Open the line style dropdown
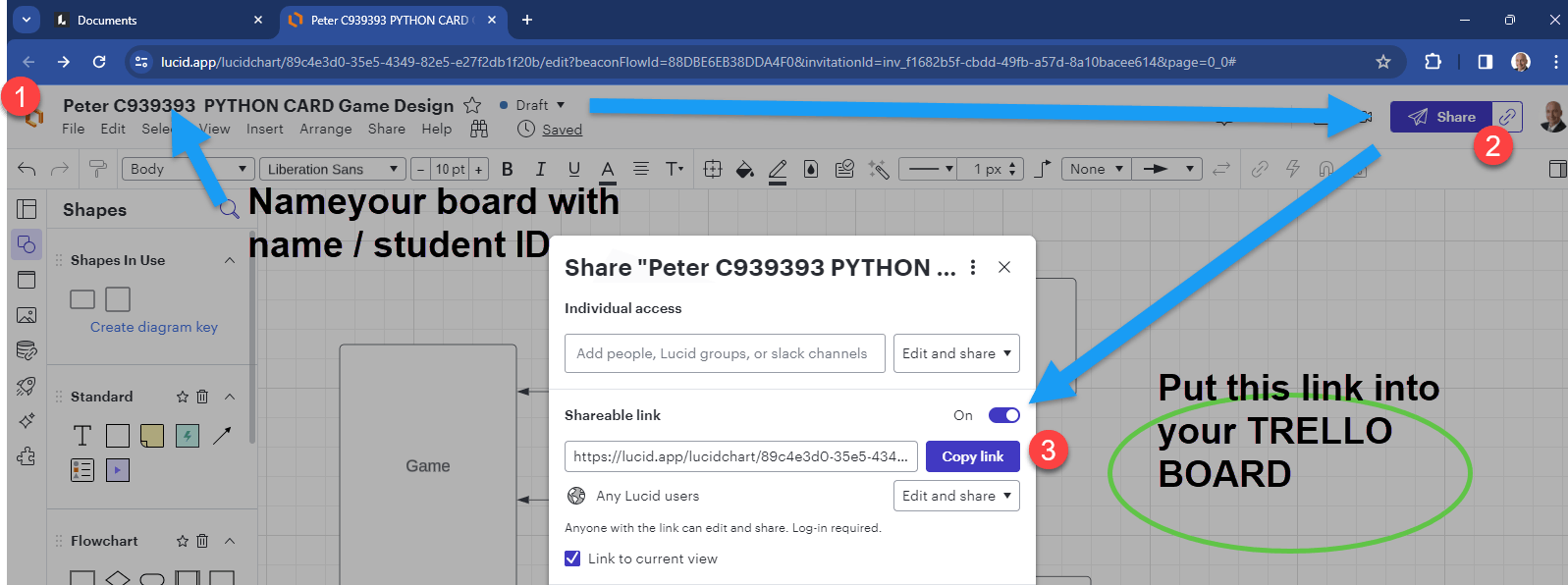The height and width of the screenshot is (585, 1568). coord(929,169)
